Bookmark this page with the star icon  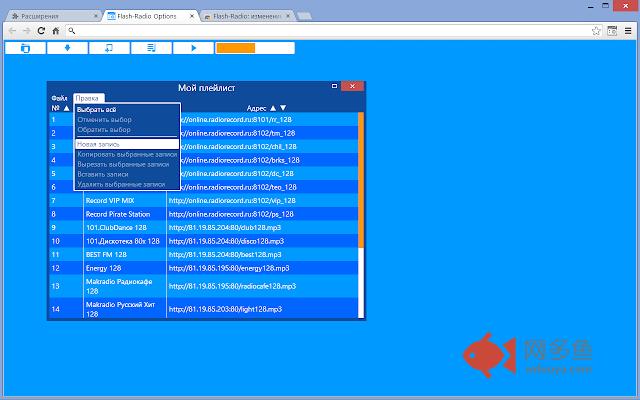(596, 31)
